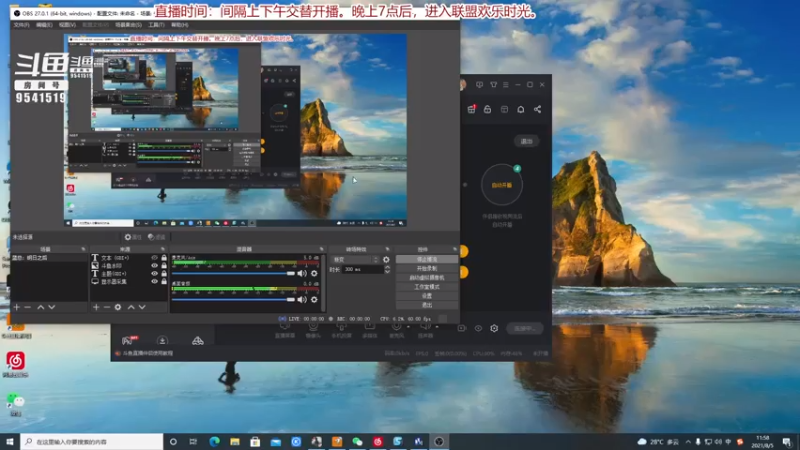Mute the microphone/Aux speaker icon
Screen dimensions: 800x450
click(x=302, y=273)
